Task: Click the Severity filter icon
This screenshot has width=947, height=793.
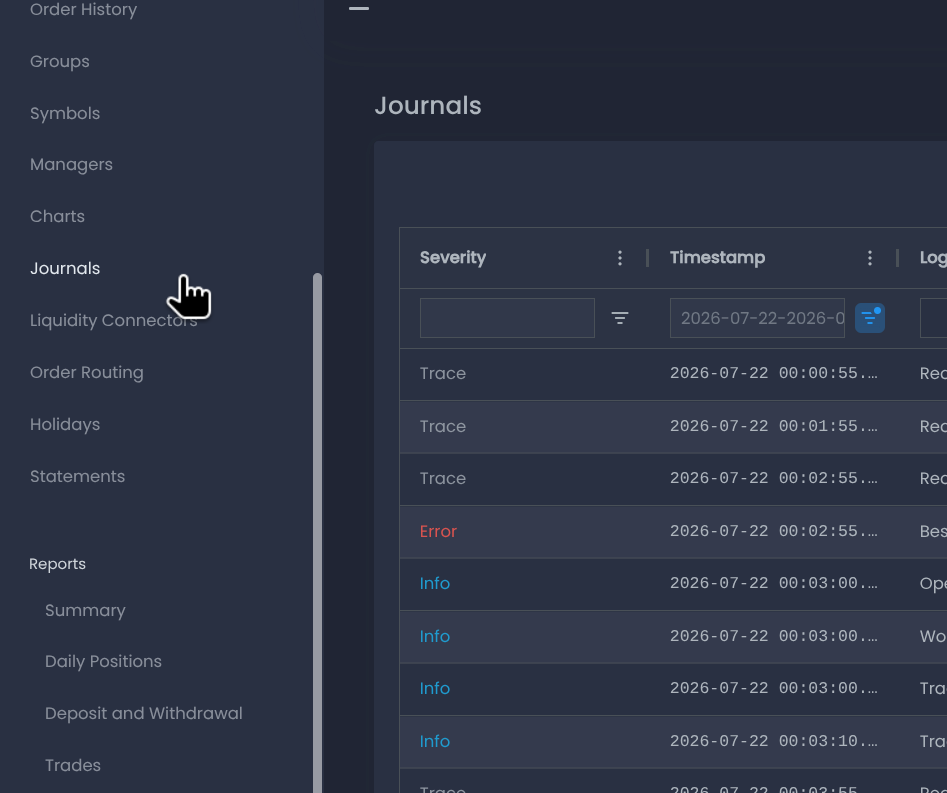Action: (620, 318)
